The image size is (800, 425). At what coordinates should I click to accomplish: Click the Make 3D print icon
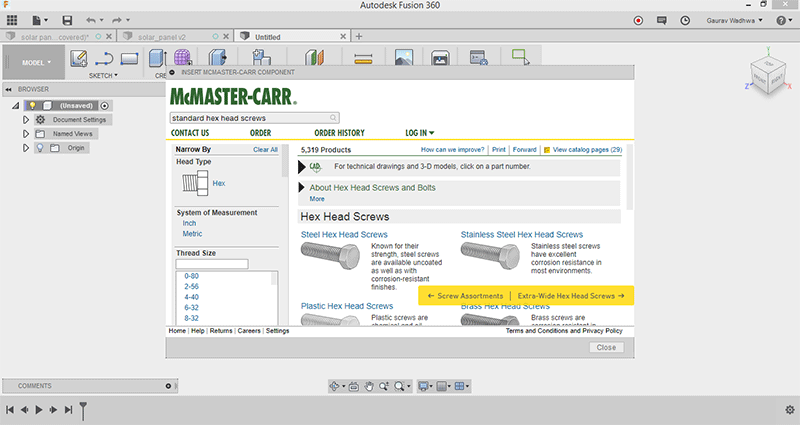(x=440, y=58)
